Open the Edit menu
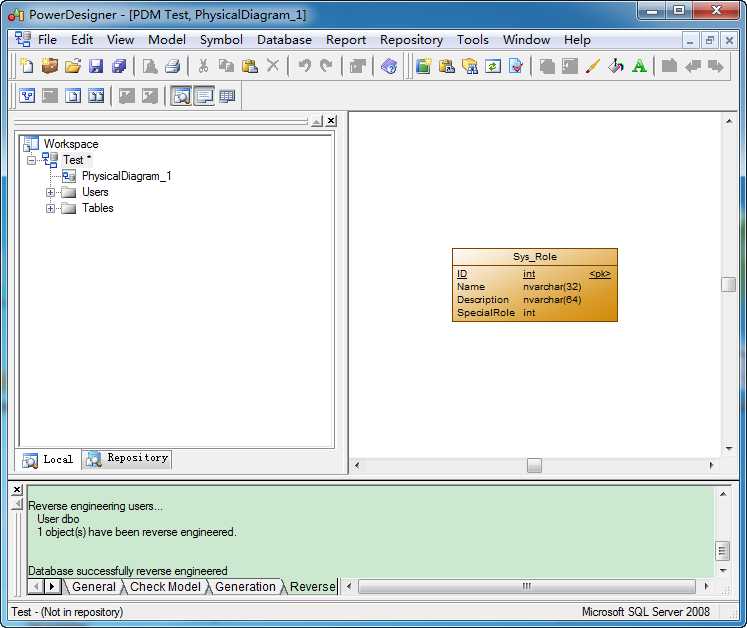 (82, 40)
